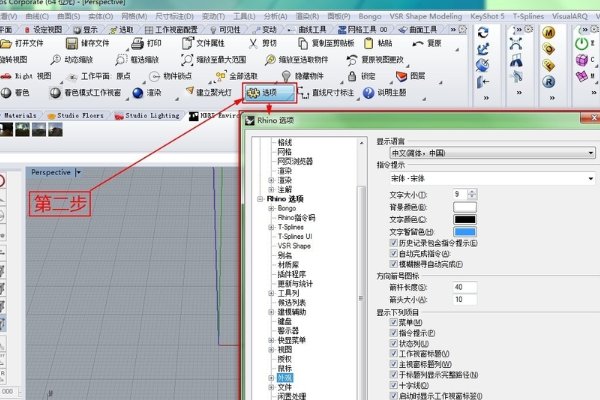Toggle Status Bar (U) checkbox

tap(393, 343)
